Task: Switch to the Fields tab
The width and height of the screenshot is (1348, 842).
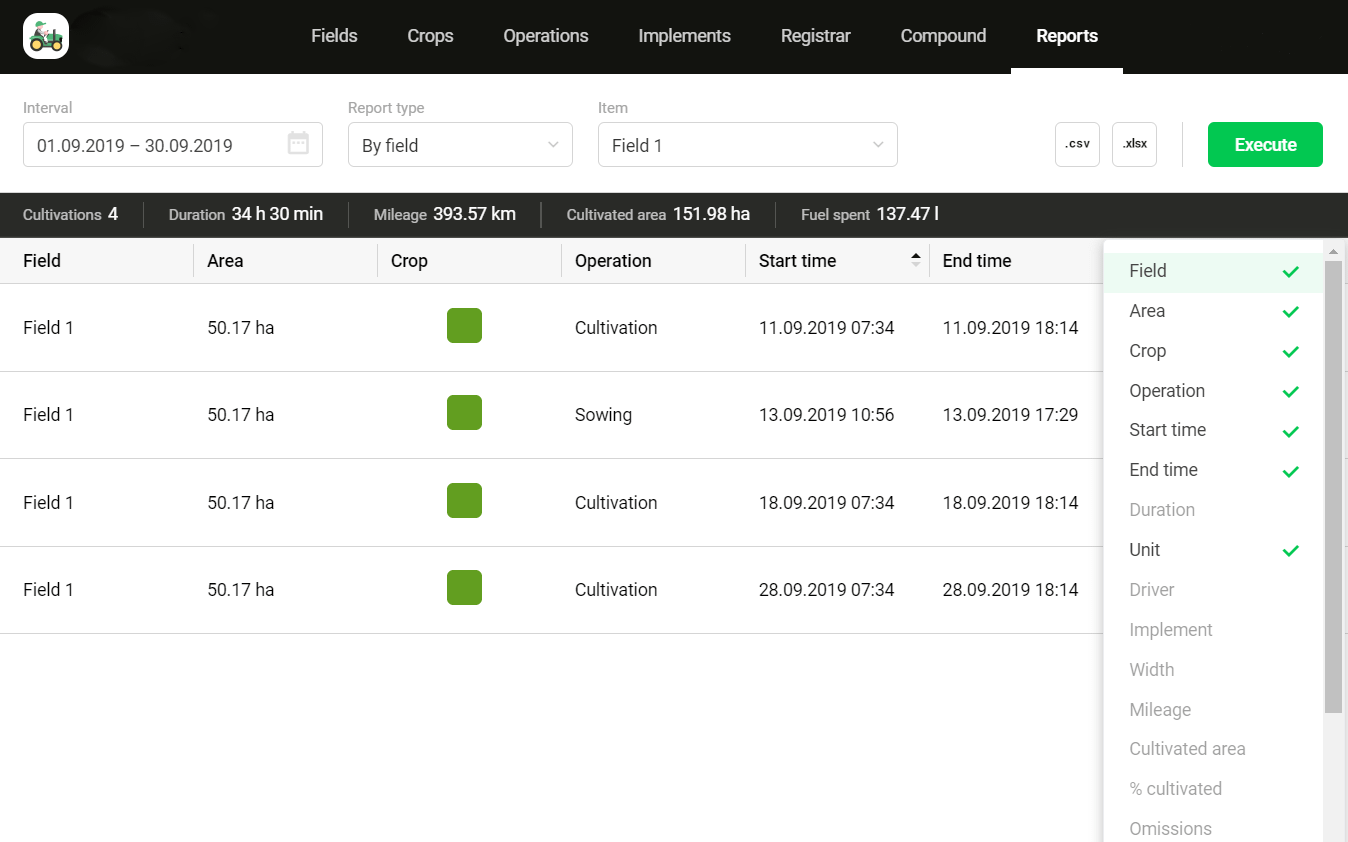Action: click(x=334, y=36)
